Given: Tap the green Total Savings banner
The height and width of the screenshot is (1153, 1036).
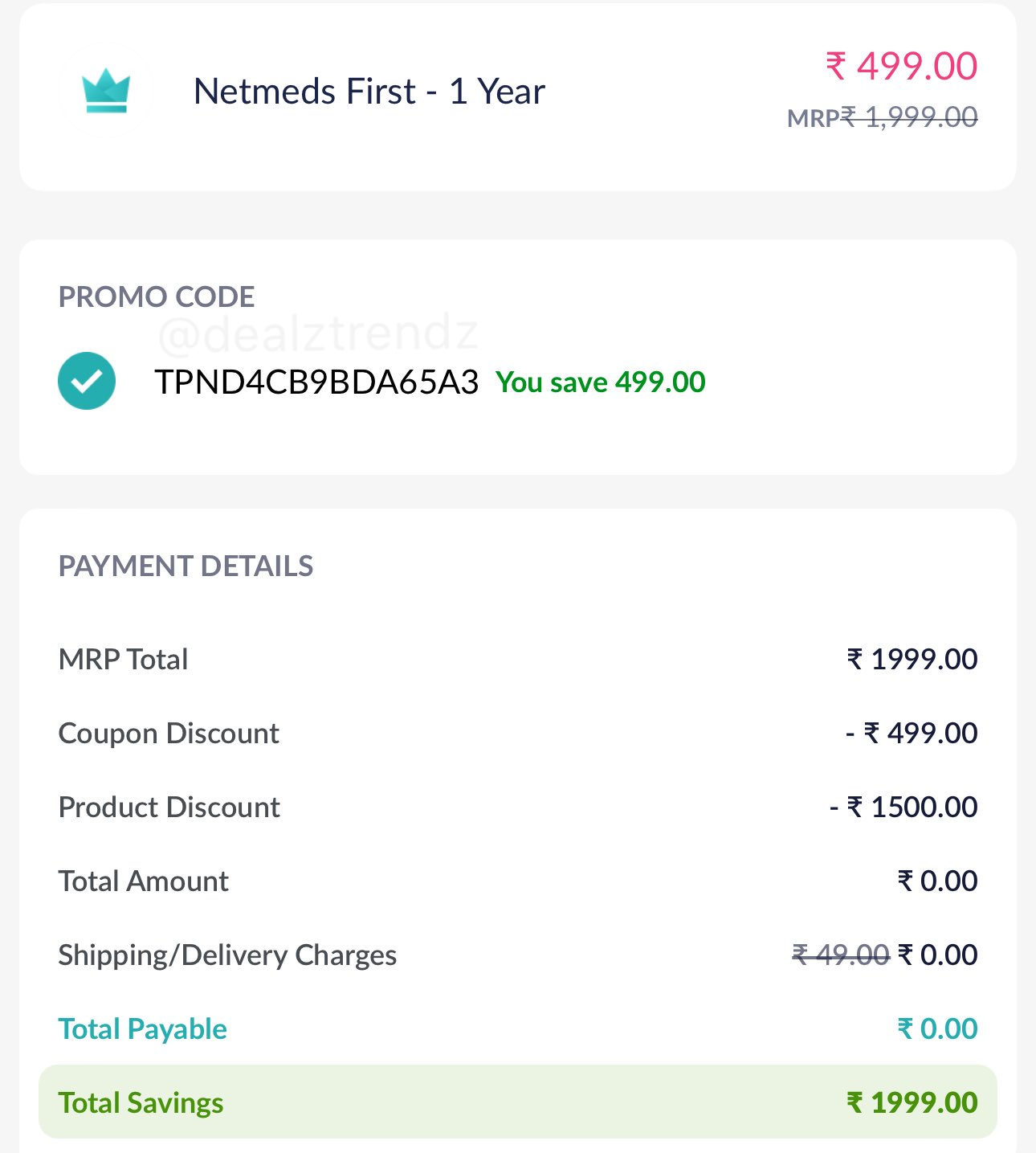Looking at the screenshot, I should coord(518,1102).
